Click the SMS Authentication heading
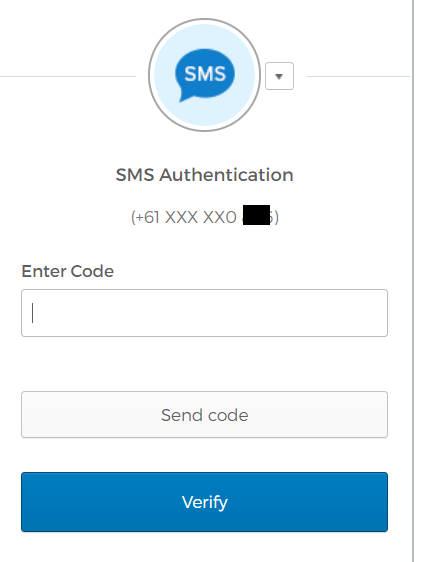 [205, 175]
